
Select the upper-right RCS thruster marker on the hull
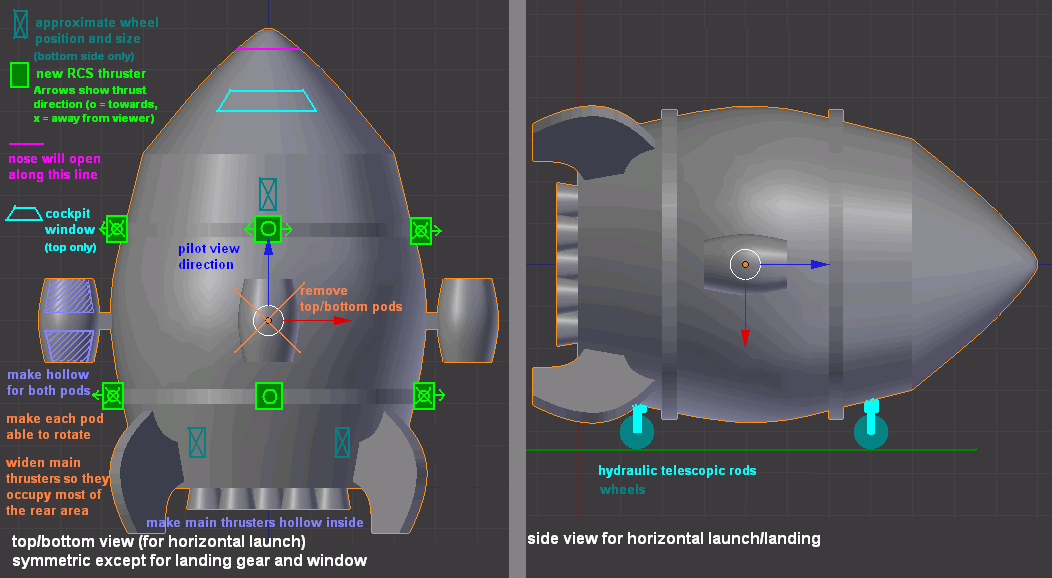(421, 231)
